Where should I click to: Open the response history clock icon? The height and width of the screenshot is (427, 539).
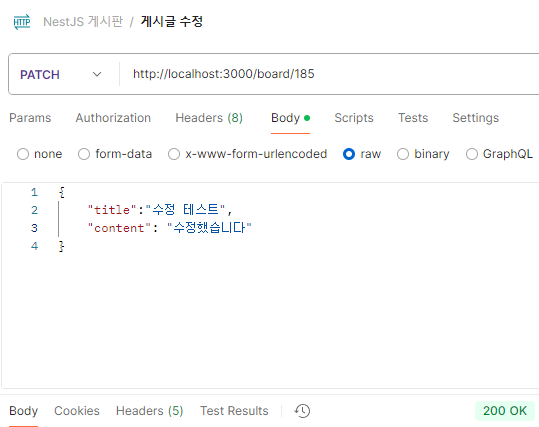(302, 411)
